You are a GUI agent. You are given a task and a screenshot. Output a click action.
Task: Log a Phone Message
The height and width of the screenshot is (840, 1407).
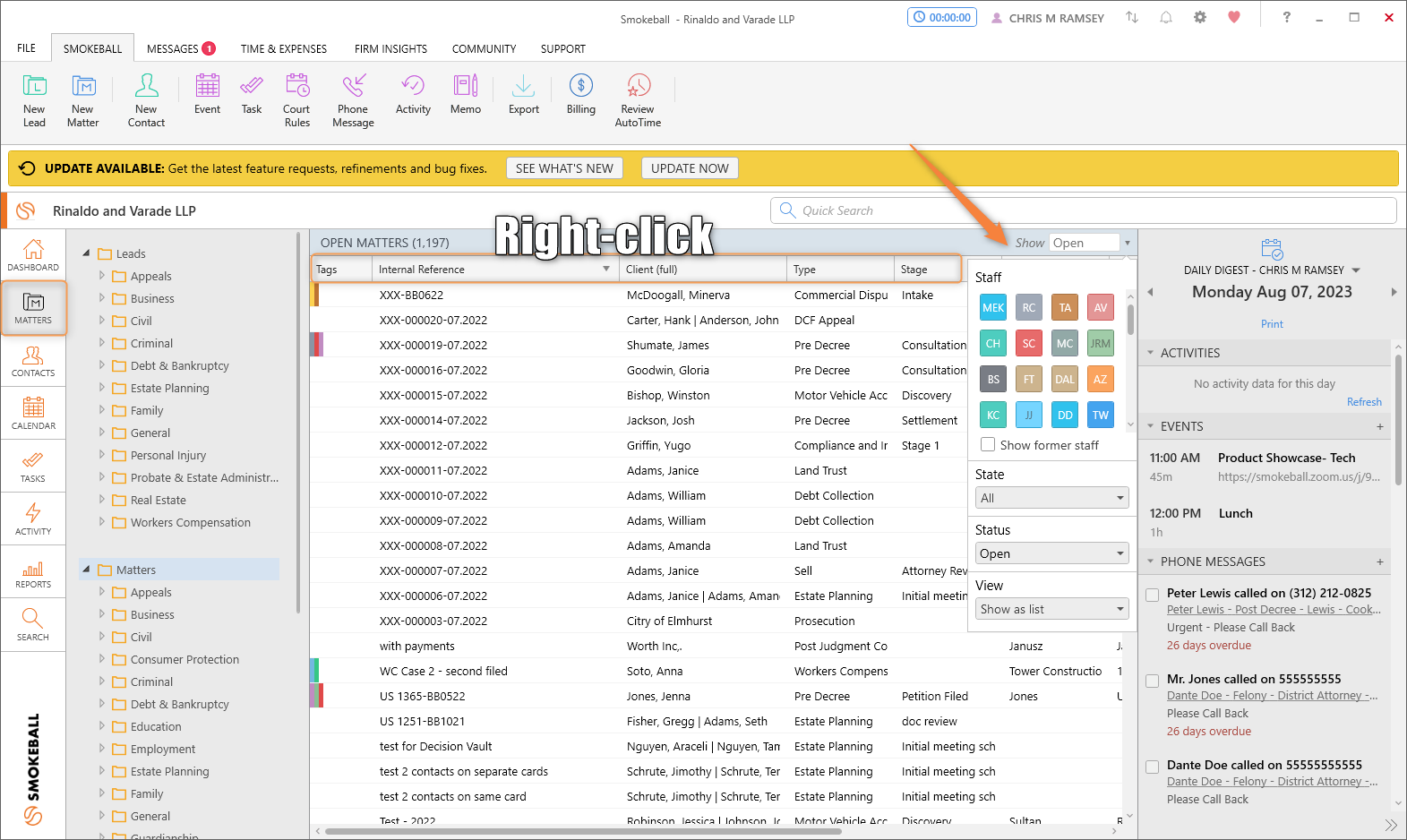353,100
